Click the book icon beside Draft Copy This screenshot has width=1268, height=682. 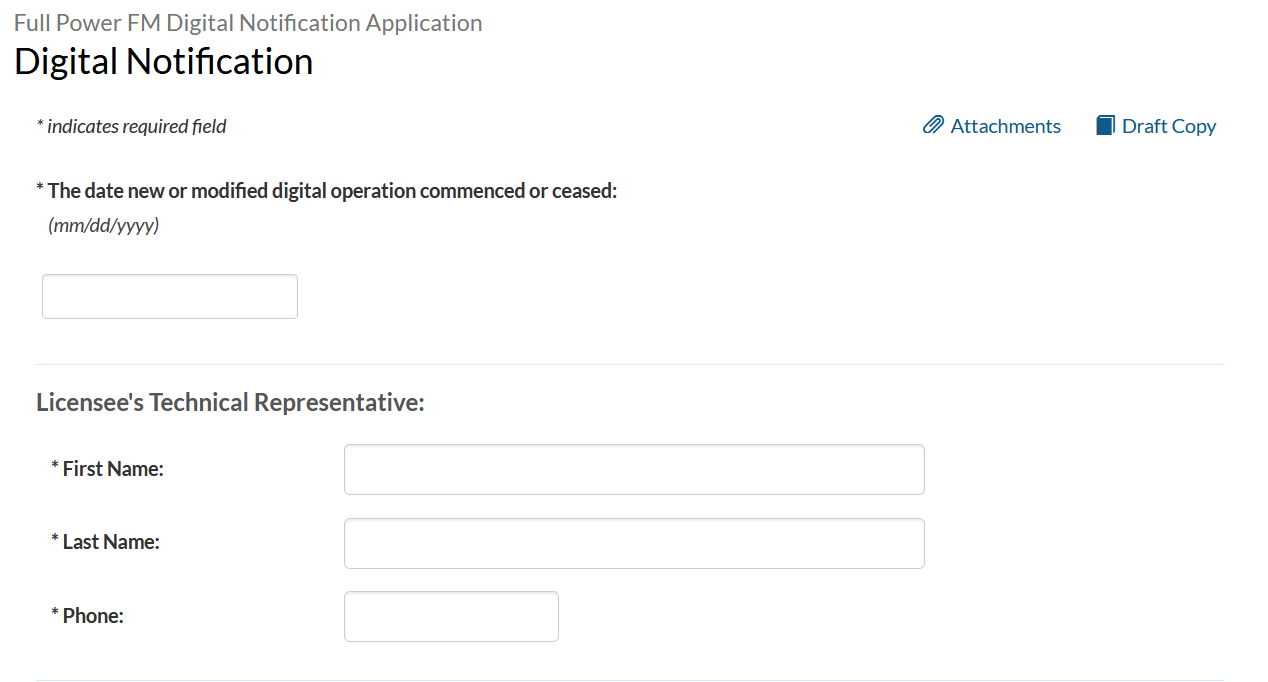pos(1105,125)
